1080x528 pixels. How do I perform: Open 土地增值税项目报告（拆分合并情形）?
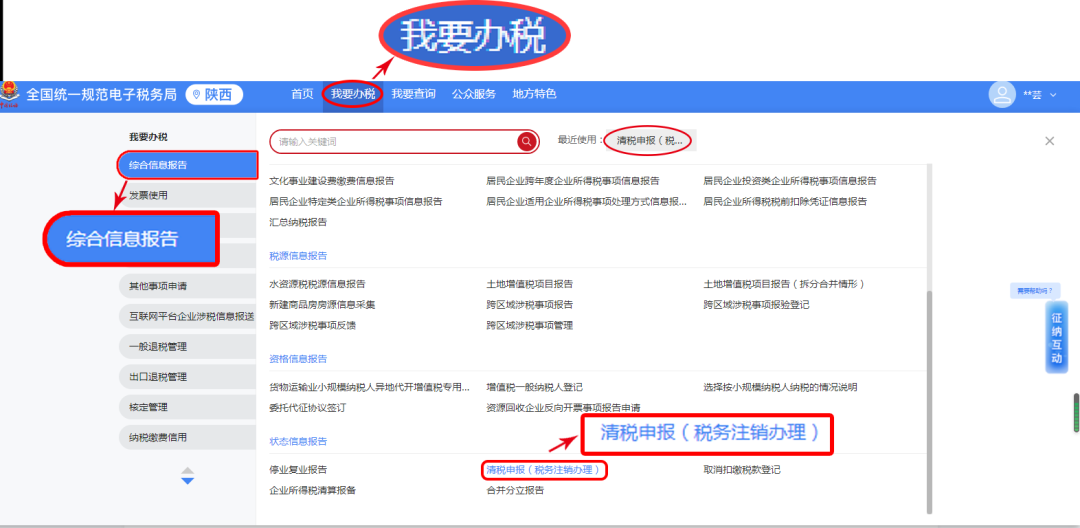tap(784, 284)
